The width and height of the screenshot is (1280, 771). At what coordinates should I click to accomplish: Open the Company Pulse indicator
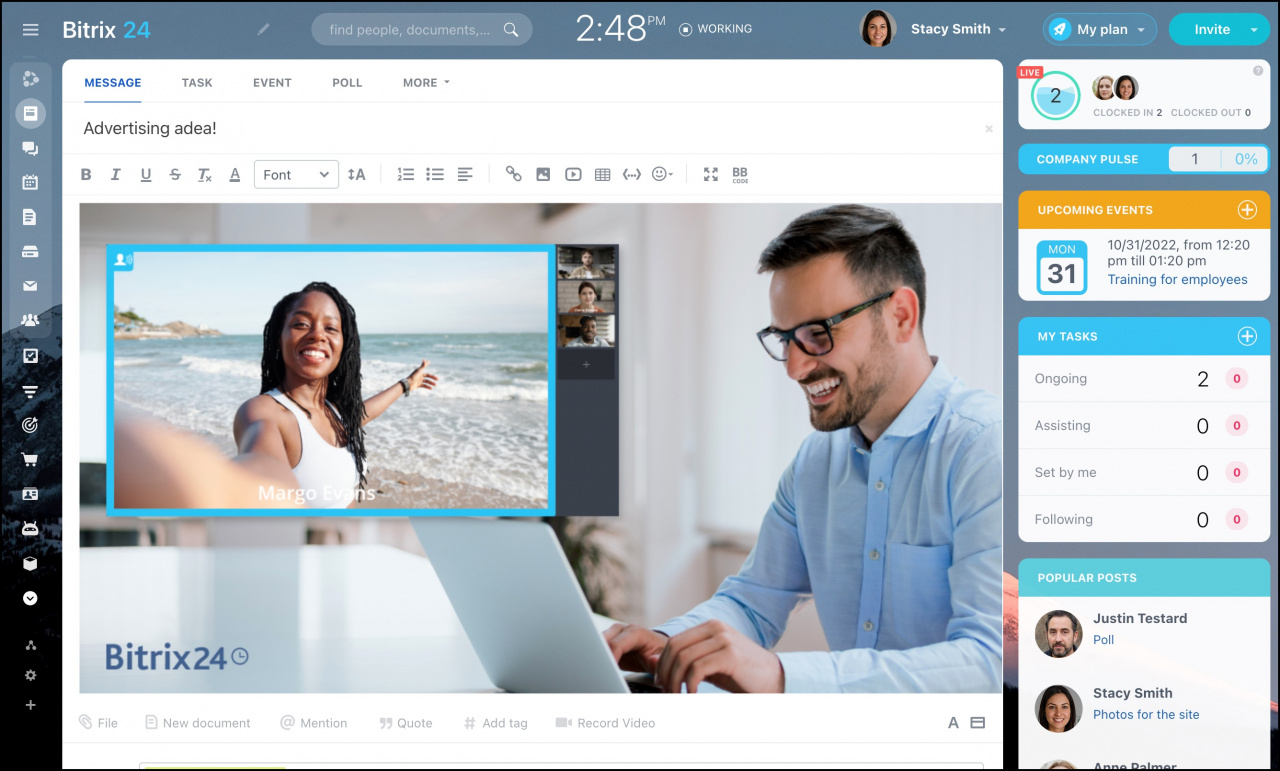click(1144, 159)
